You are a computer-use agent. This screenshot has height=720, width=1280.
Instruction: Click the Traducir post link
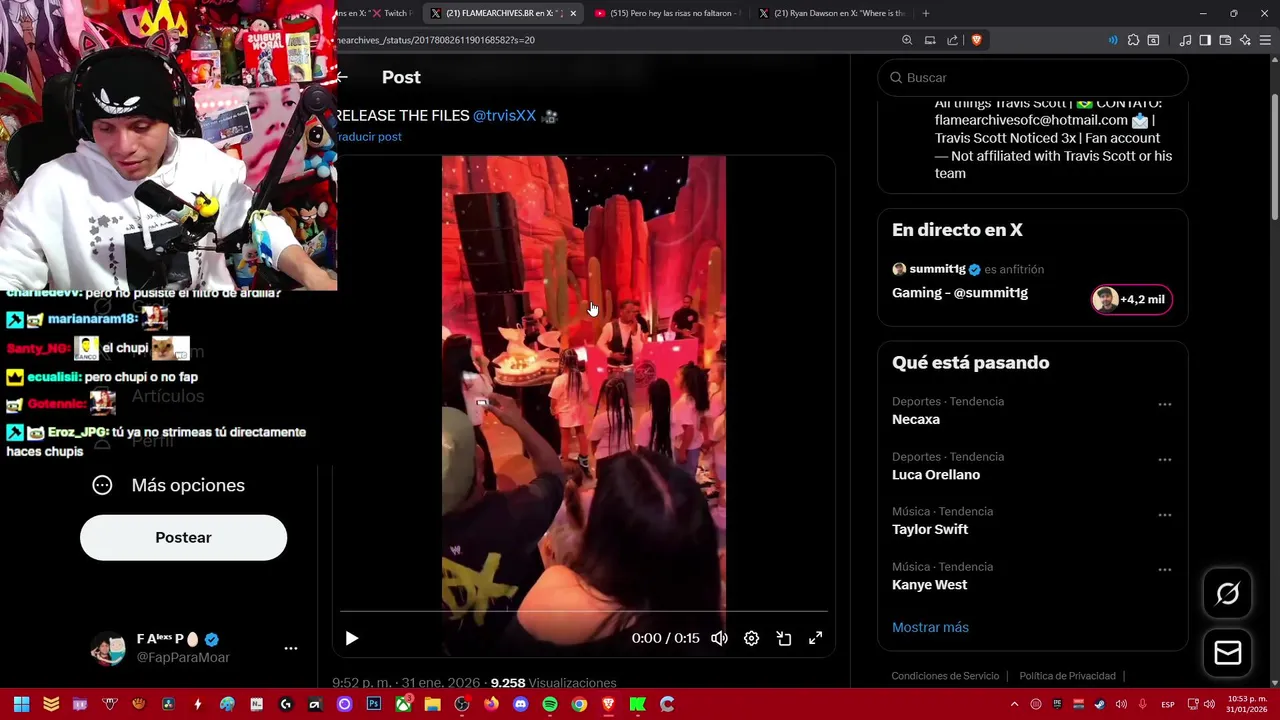tap(369, 137)
